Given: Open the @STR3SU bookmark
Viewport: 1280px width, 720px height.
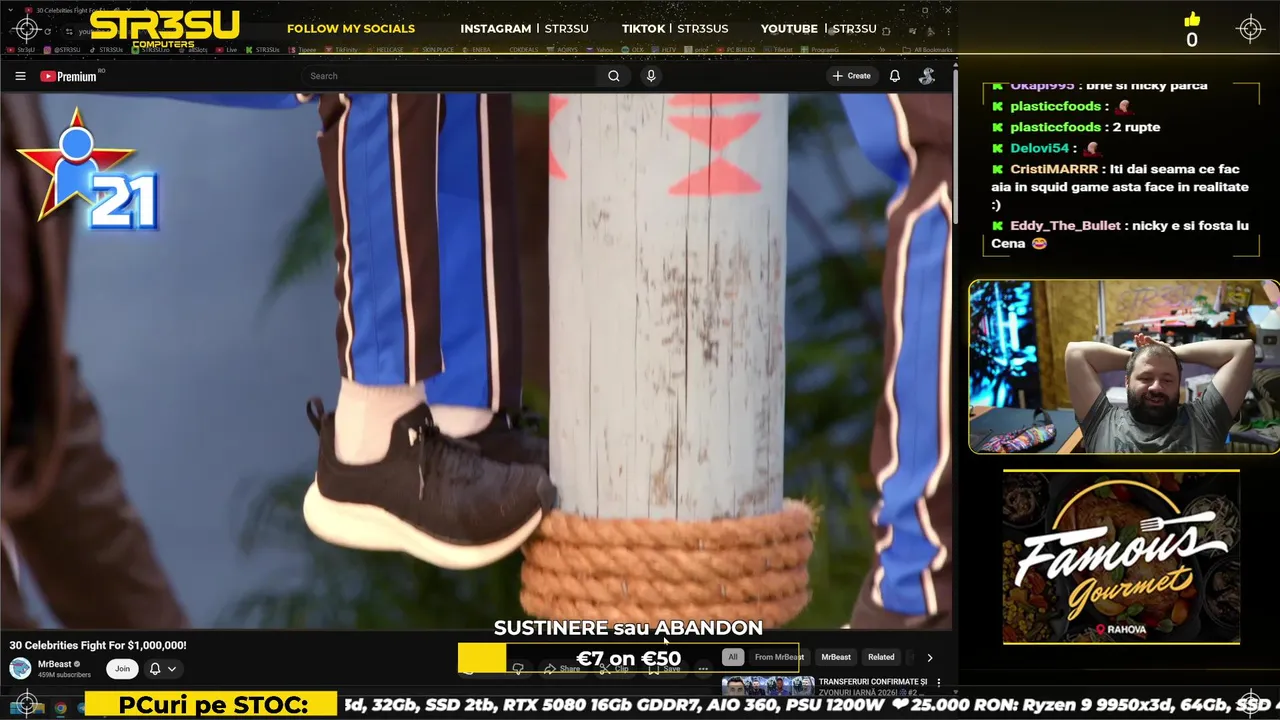Looking at the screenshot, I should [x=64, y=49].
